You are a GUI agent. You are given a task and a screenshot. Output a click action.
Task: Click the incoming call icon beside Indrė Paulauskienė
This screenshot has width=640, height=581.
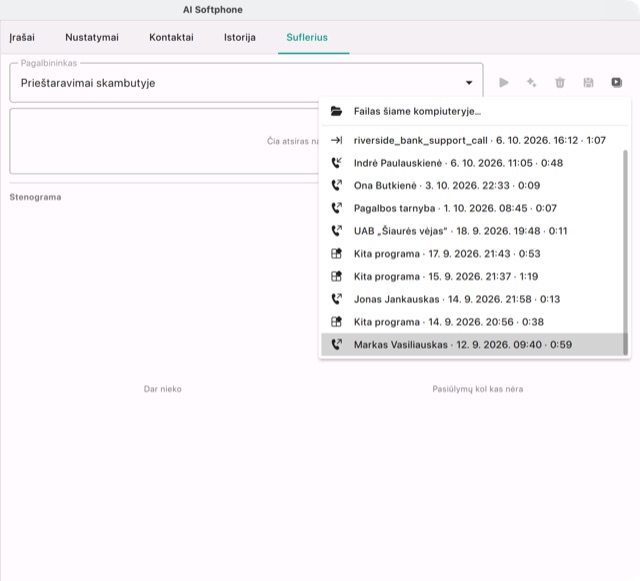click(x=336, y=163)
